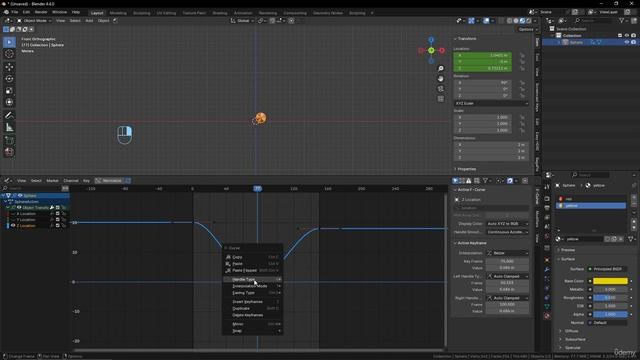Screen dimensions: 640x360
Task: Toggle visibility eye of Object Transforms channel
Action: click(19, 207)
